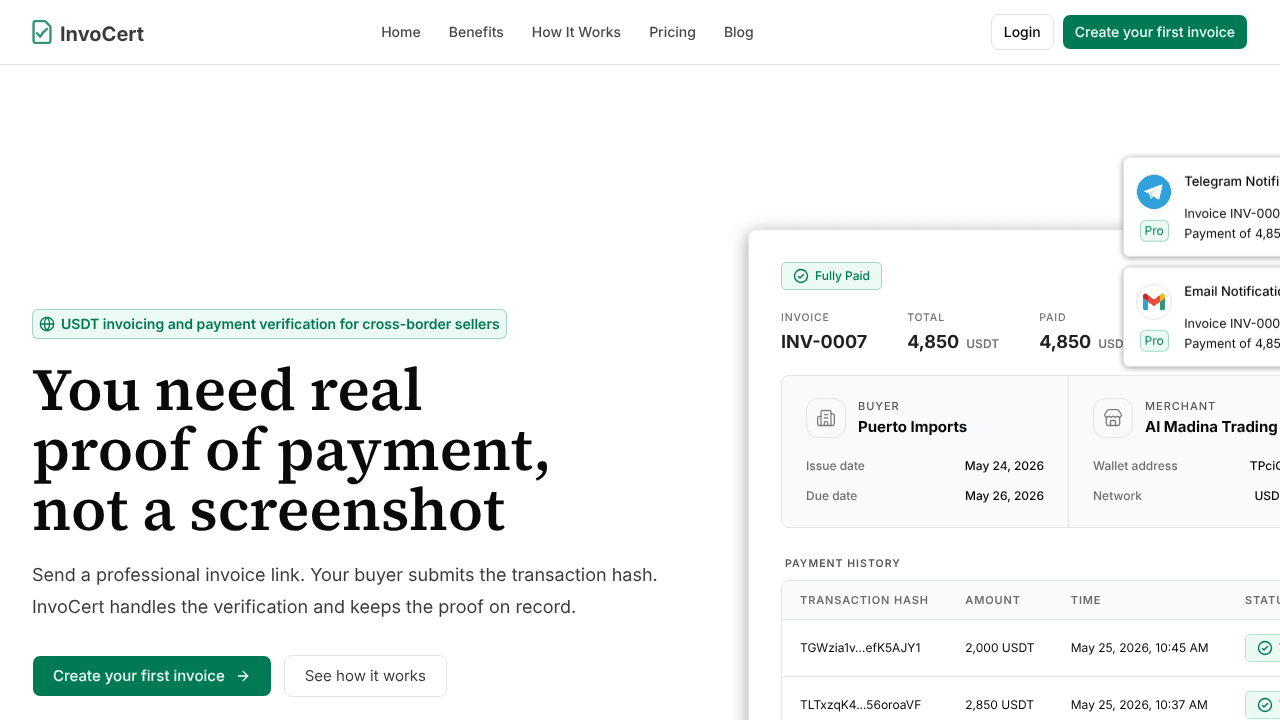Click status check icon for 2,000 USDT row
The height and width of the screenshot is (720, 1280).
point(1264,648)
